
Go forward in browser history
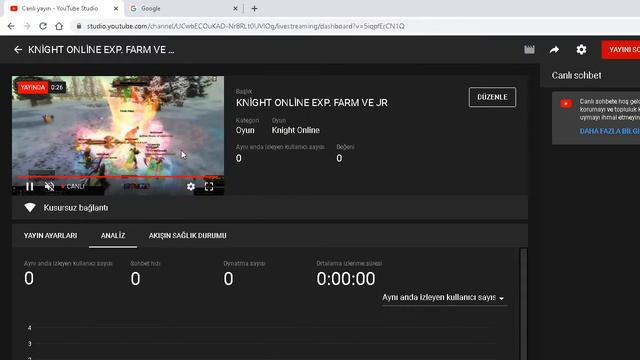click(27, 26)
